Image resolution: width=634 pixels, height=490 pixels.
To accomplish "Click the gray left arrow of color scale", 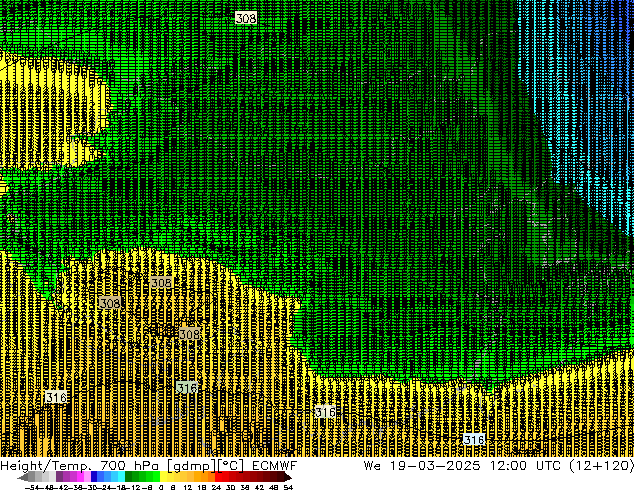I will point(22,478).
